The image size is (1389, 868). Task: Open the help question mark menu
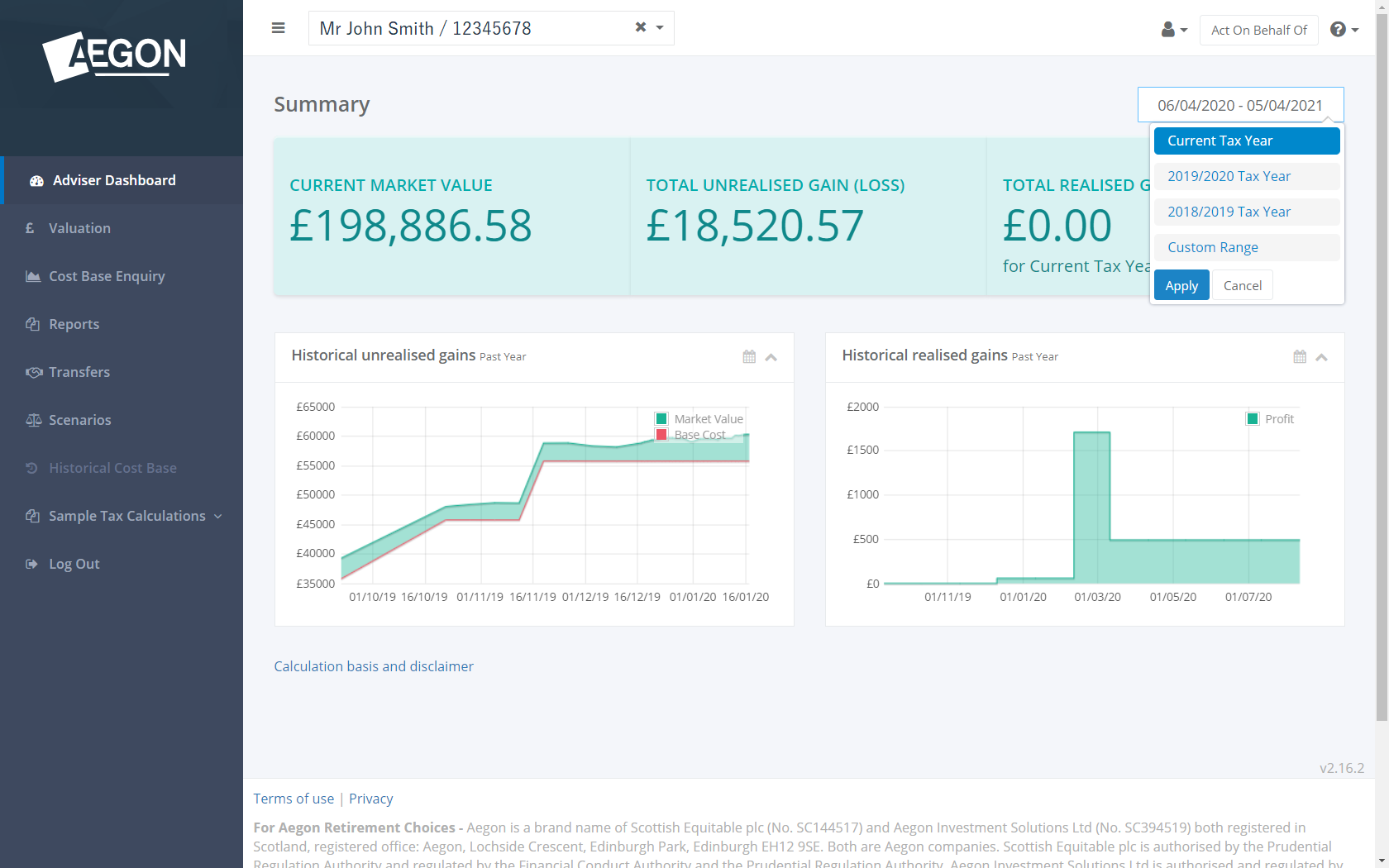tap(1344, 30)
